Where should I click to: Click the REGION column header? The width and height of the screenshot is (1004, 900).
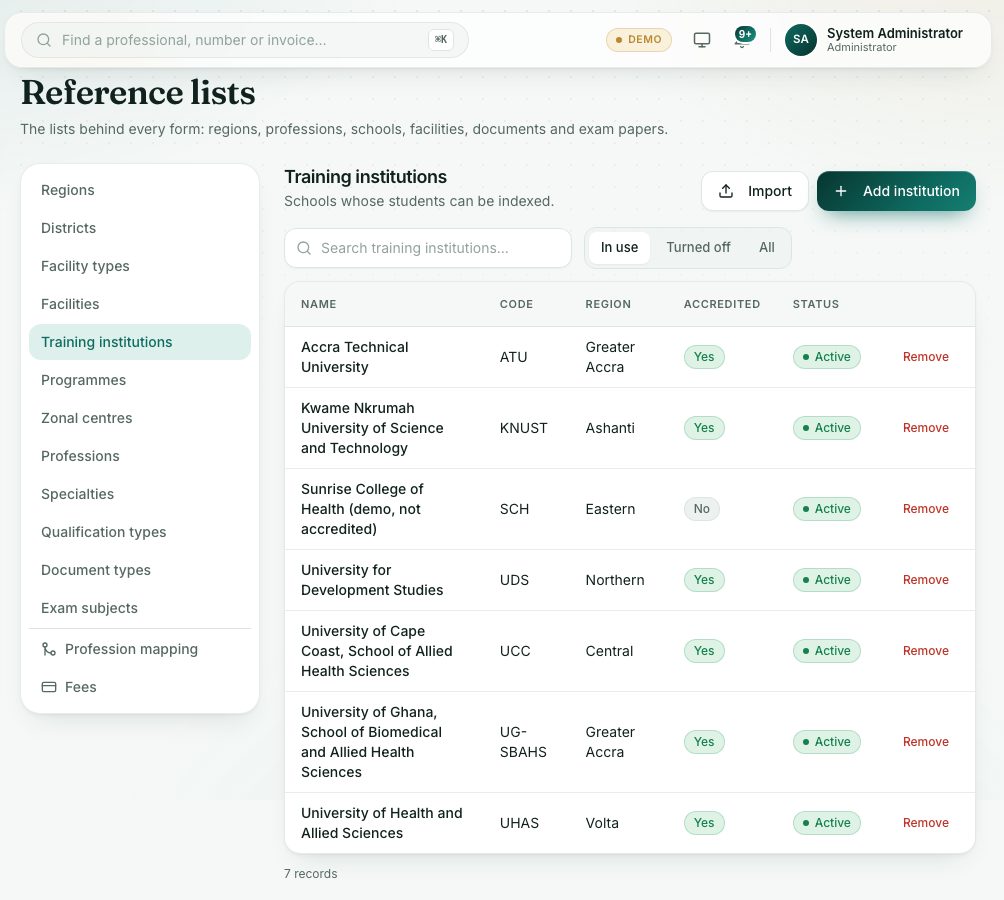coord(608,304)
